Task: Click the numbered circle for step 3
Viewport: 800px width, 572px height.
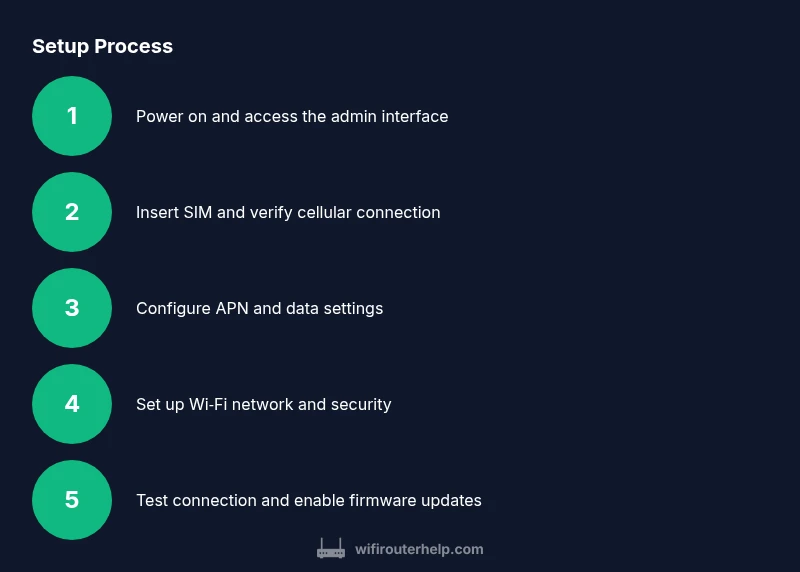Action: [x=72, y=308]
